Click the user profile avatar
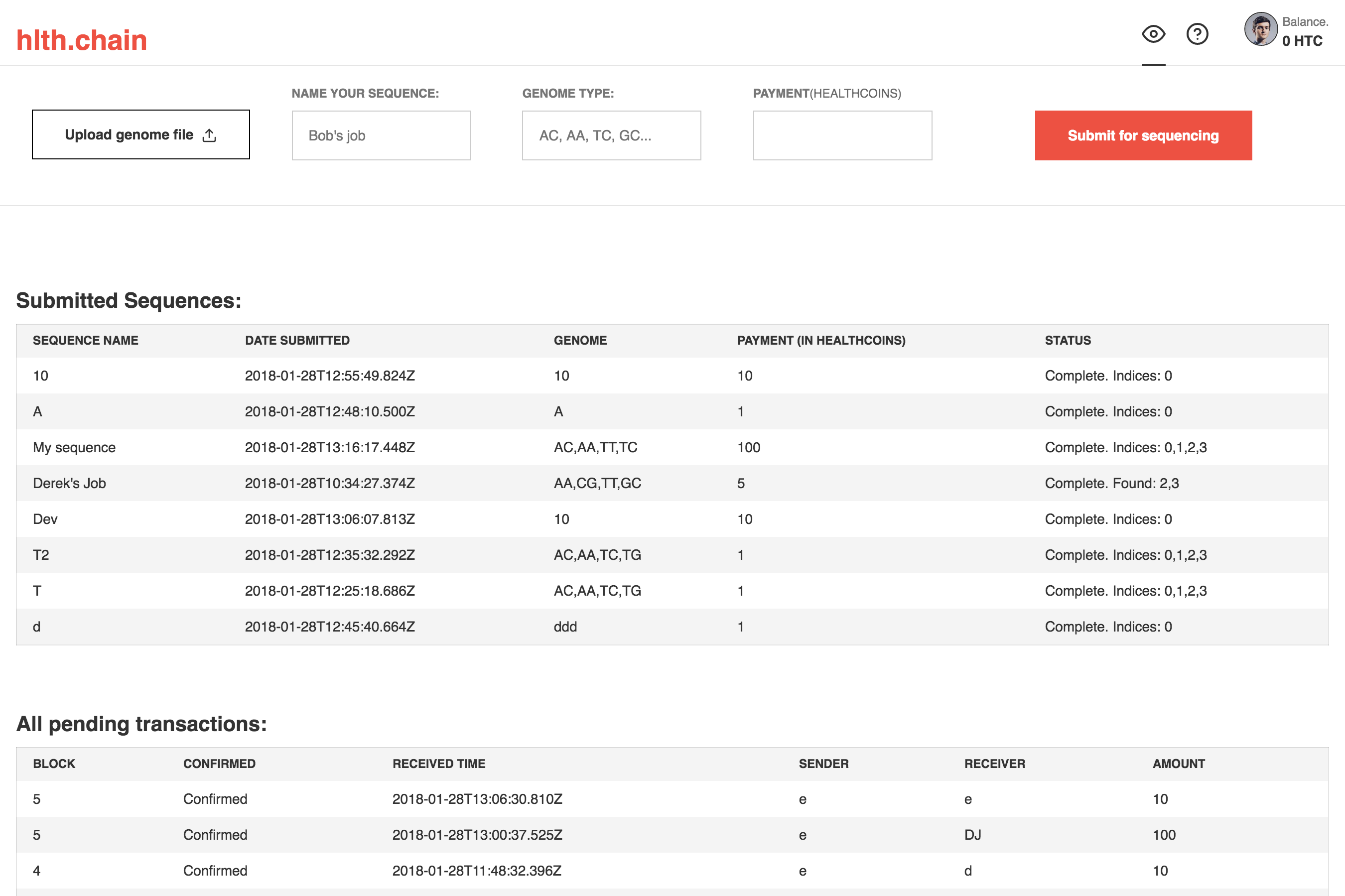 [x=1260, y=29]
